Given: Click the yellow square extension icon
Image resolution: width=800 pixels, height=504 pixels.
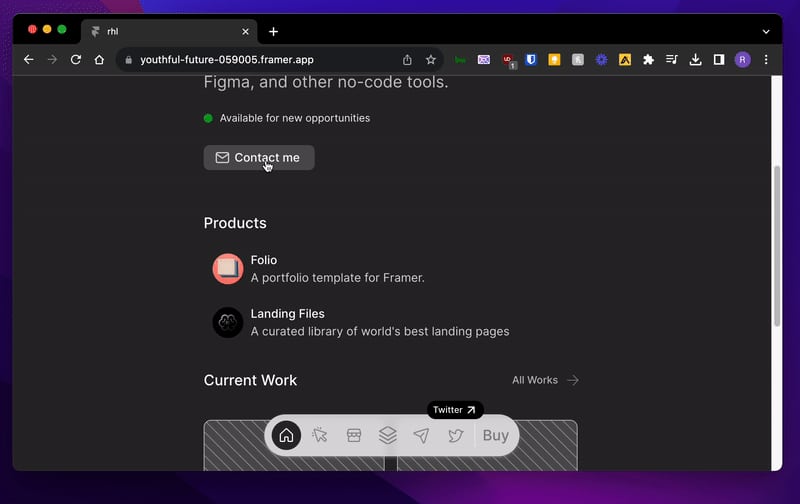Looking at the screenshot, I should coord(554,60).
